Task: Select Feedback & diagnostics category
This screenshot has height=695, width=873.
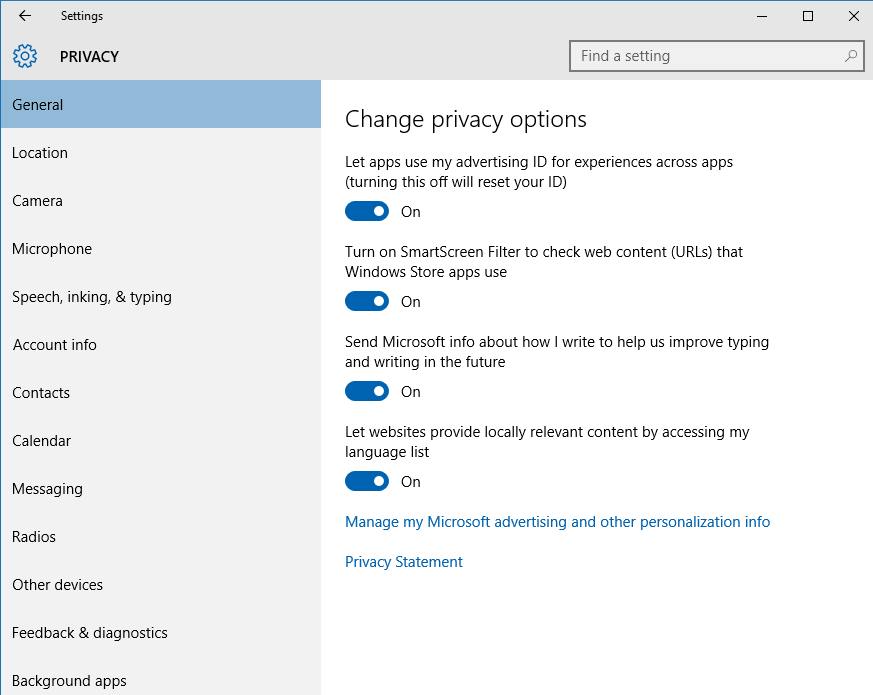Action: coord(161,633)
